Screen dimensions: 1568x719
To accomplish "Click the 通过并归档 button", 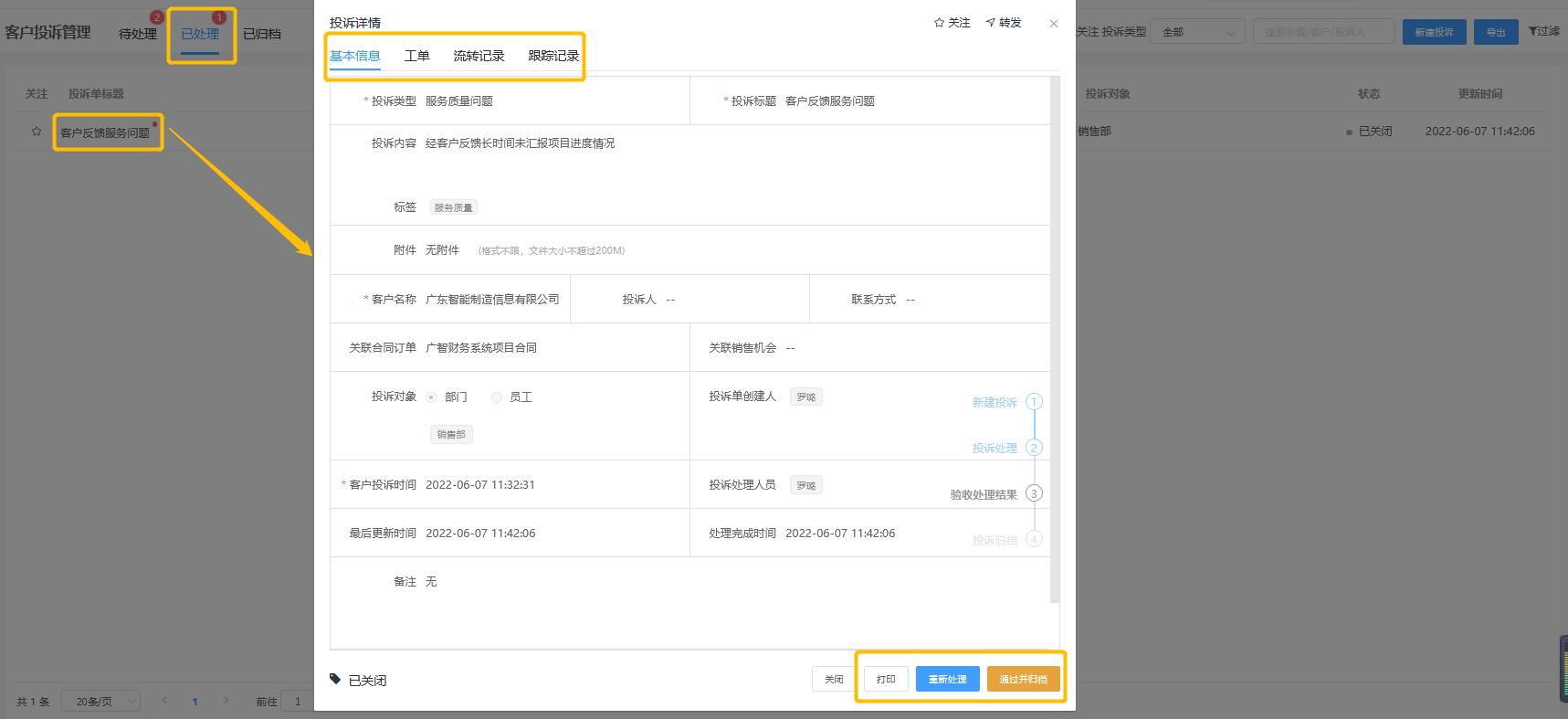I will click(1023, 679).
